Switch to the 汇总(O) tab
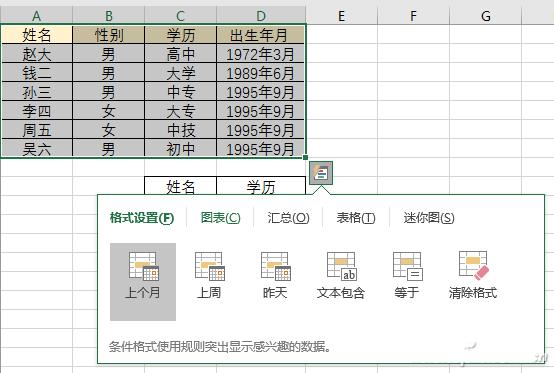The height and width of the screenshot is (373, 554). 288,218
